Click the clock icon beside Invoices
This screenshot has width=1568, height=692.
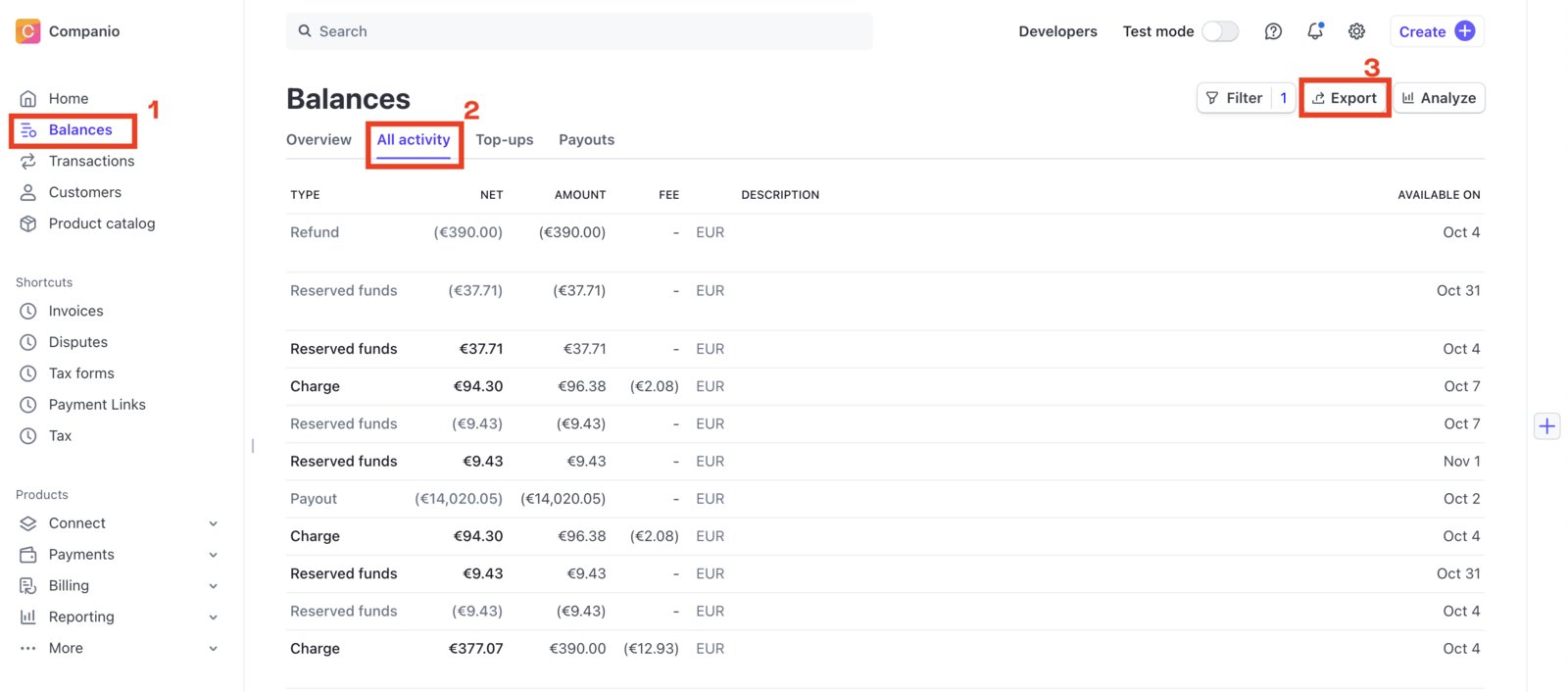[x=28, y=312]
